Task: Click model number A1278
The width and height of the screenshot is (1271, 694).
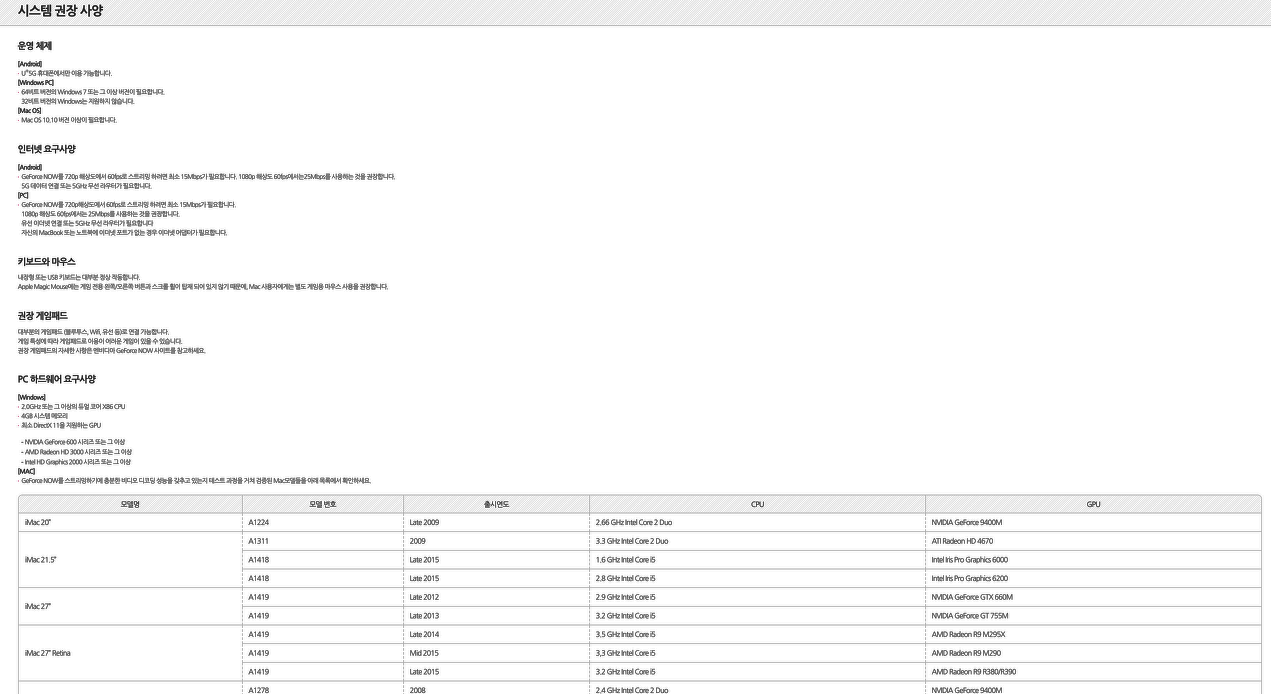Action: coord(259,690)
